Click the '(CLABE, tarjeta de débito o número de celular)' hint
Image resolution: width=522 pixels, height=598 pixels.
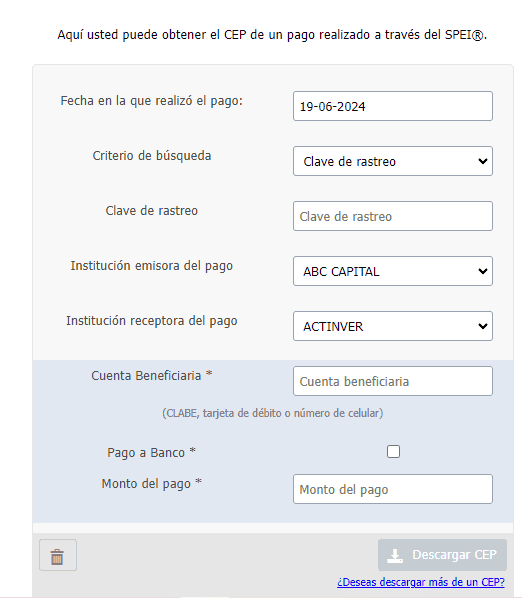tap(273, 413)
